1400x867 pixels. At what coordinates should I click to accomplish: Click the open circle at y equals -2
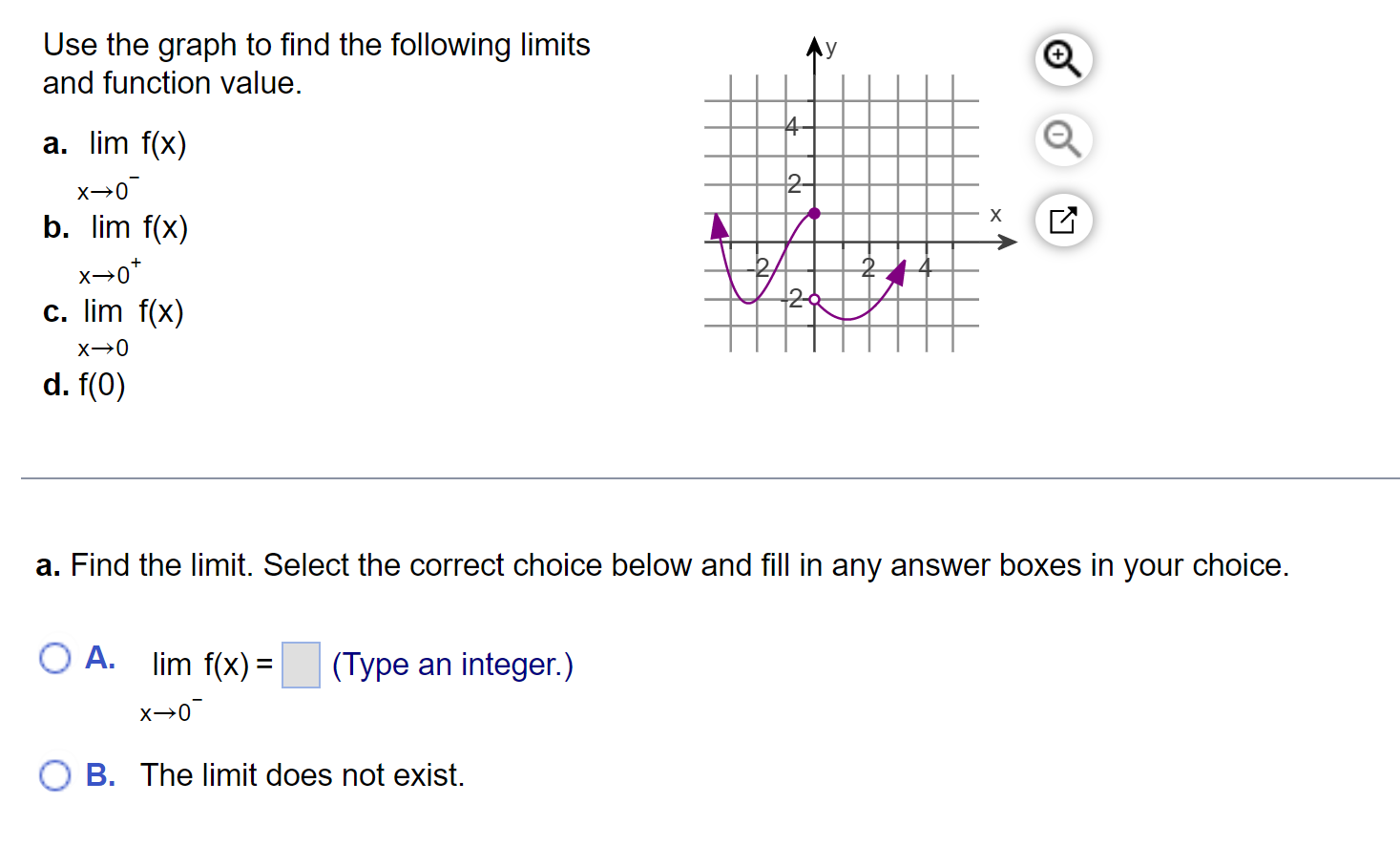(x=814, y=300)
